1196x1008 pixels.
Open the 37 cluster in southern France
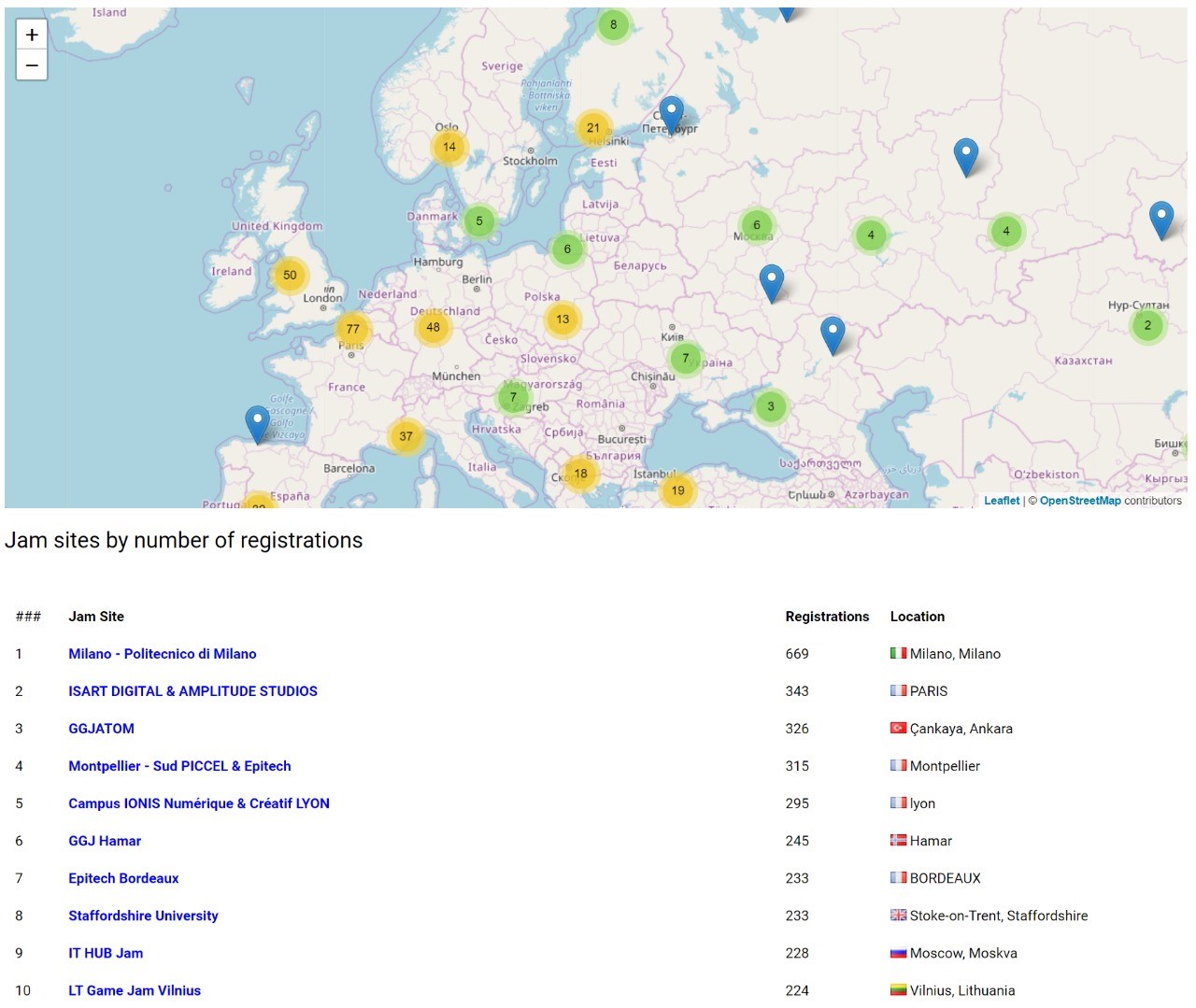406,436
